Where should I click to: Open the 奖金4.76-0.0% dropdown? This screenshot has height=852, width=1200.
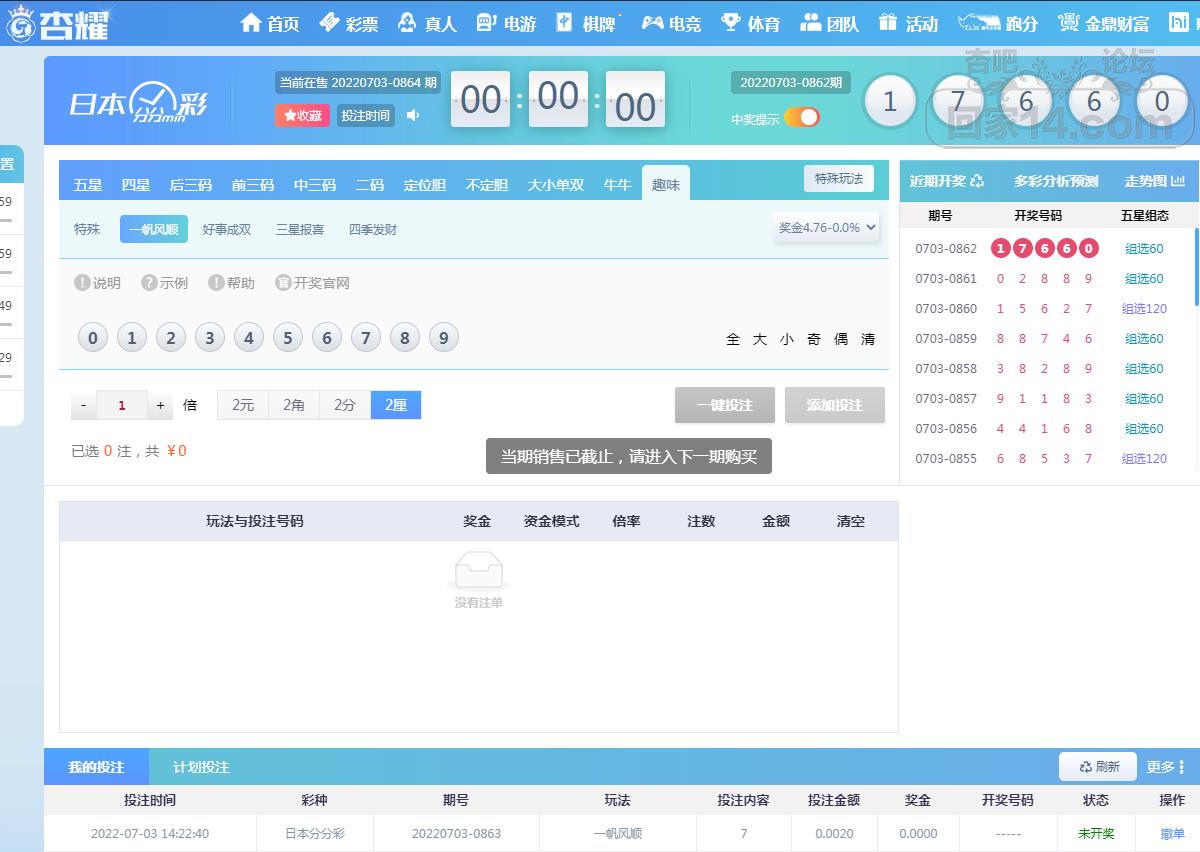827,228
